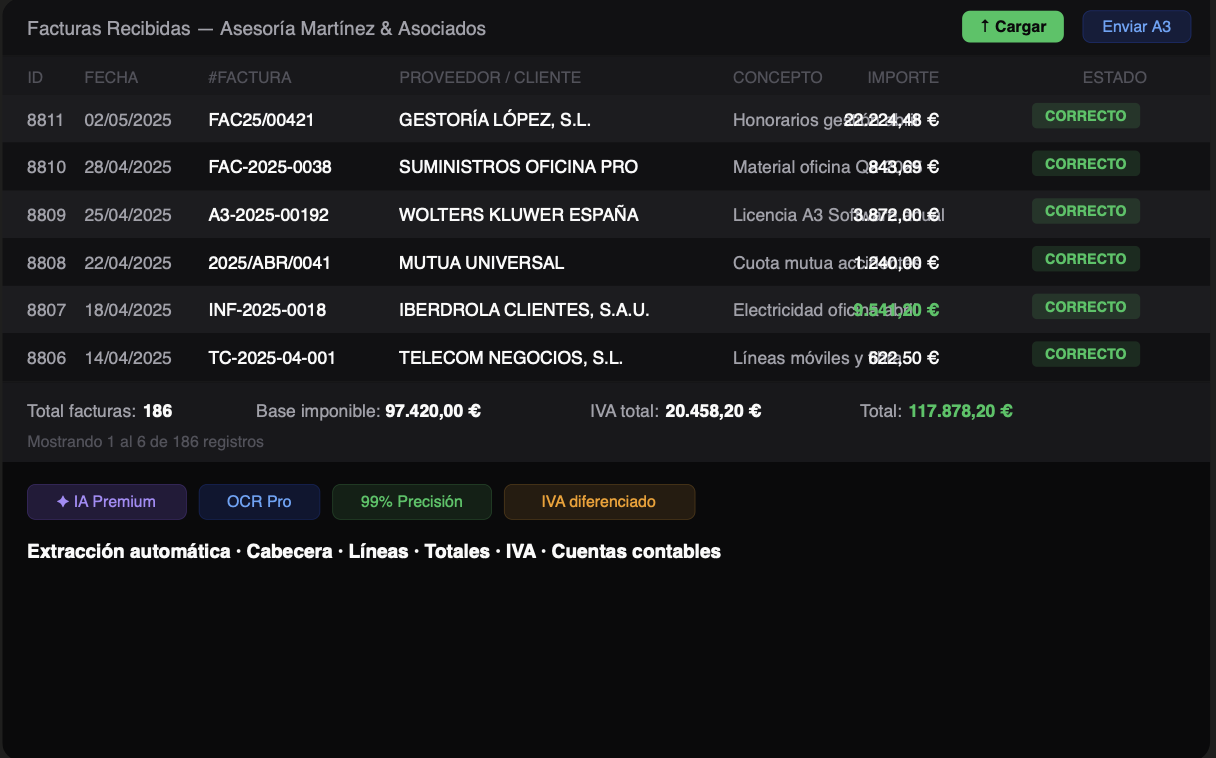Viewport: 1216px width, 758px height.
Task: Click supplier WOLTERS KLUWER ESPAÑA
Action: click(519, 215)
